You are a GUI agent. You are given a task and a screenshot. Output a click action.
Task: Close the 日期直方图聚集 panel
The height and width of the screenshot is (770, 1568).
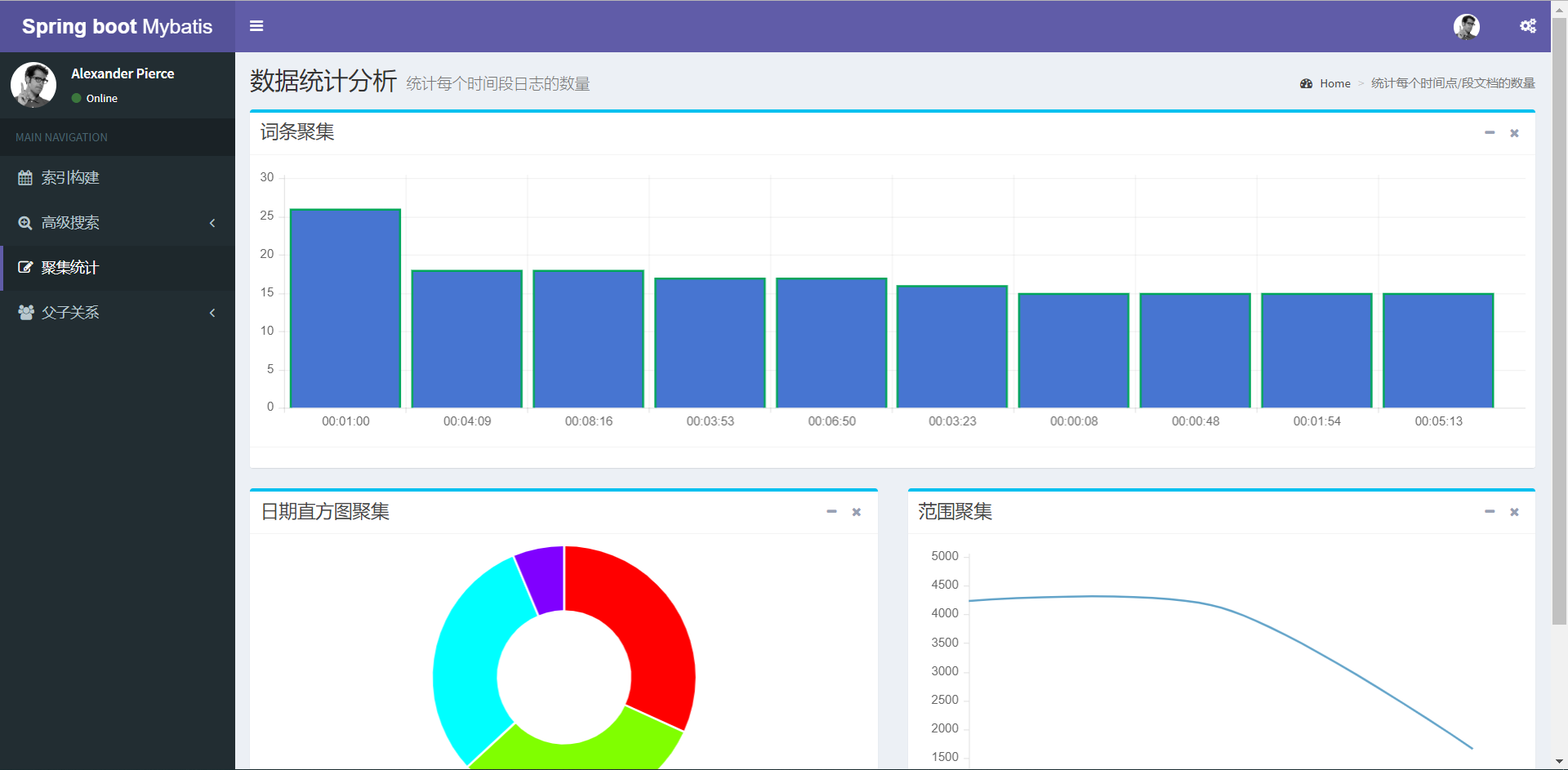(x=857, y=512)
